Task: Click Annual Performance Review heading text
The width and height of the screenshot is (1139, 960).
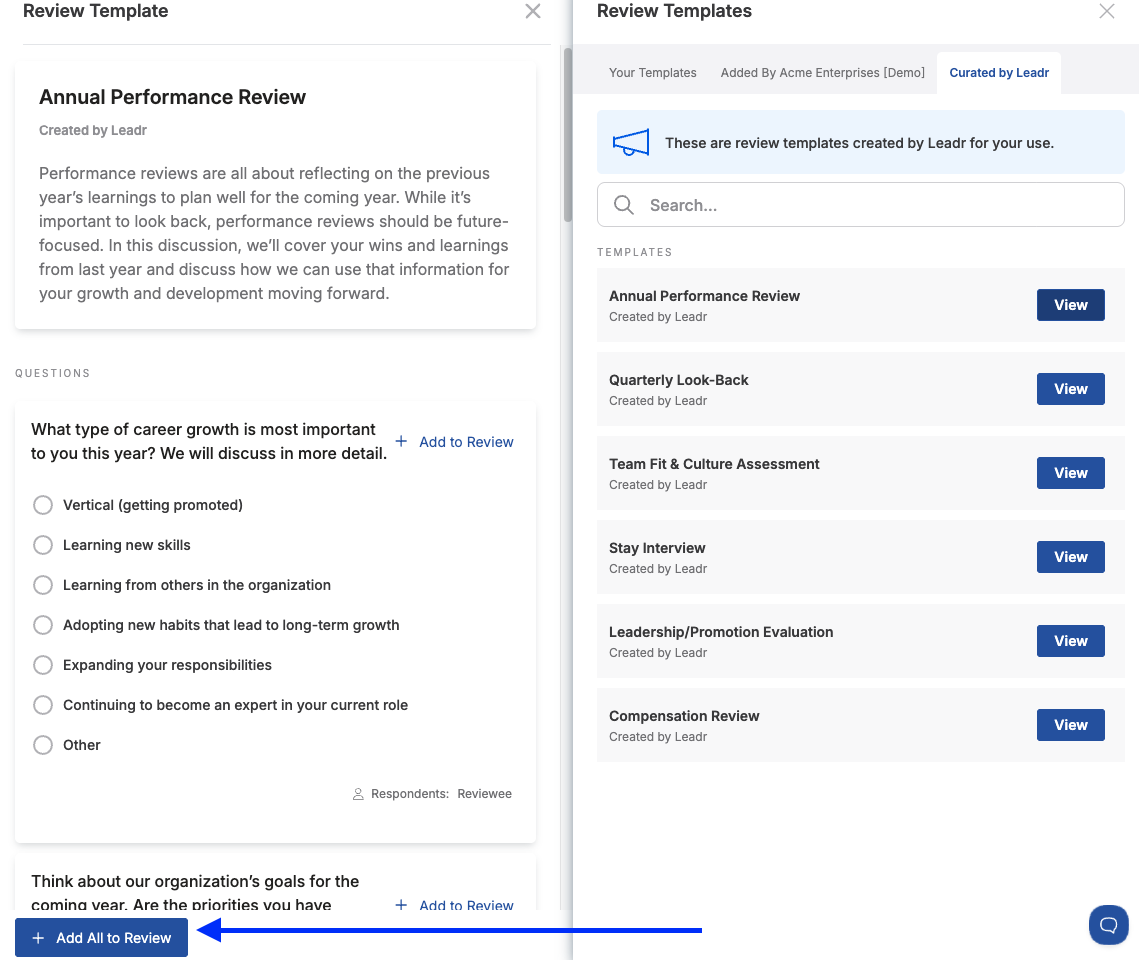Action: coord(172,97)
